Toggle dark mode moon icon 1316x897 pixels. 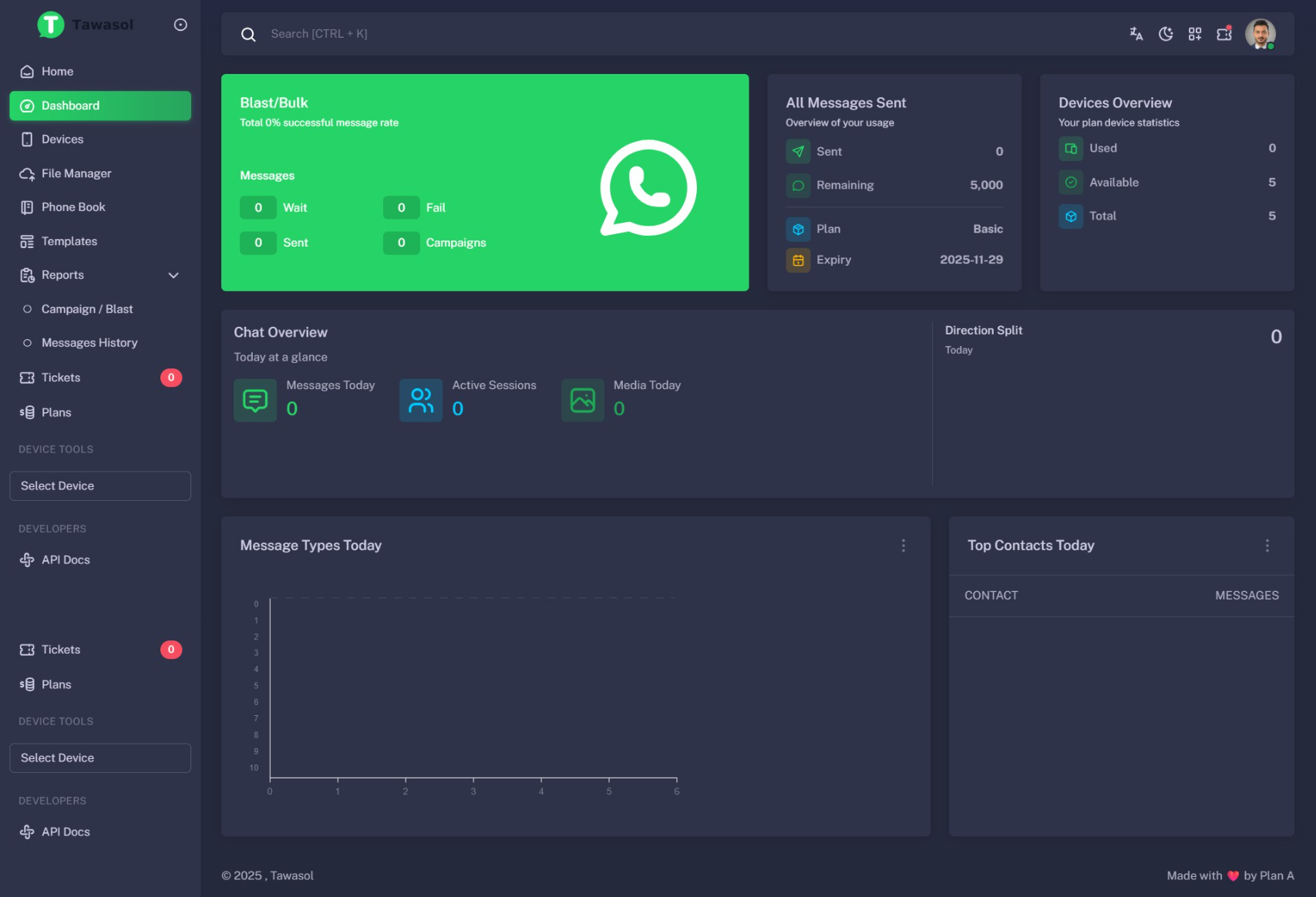pyautogui.click(x=1166, y=34)
